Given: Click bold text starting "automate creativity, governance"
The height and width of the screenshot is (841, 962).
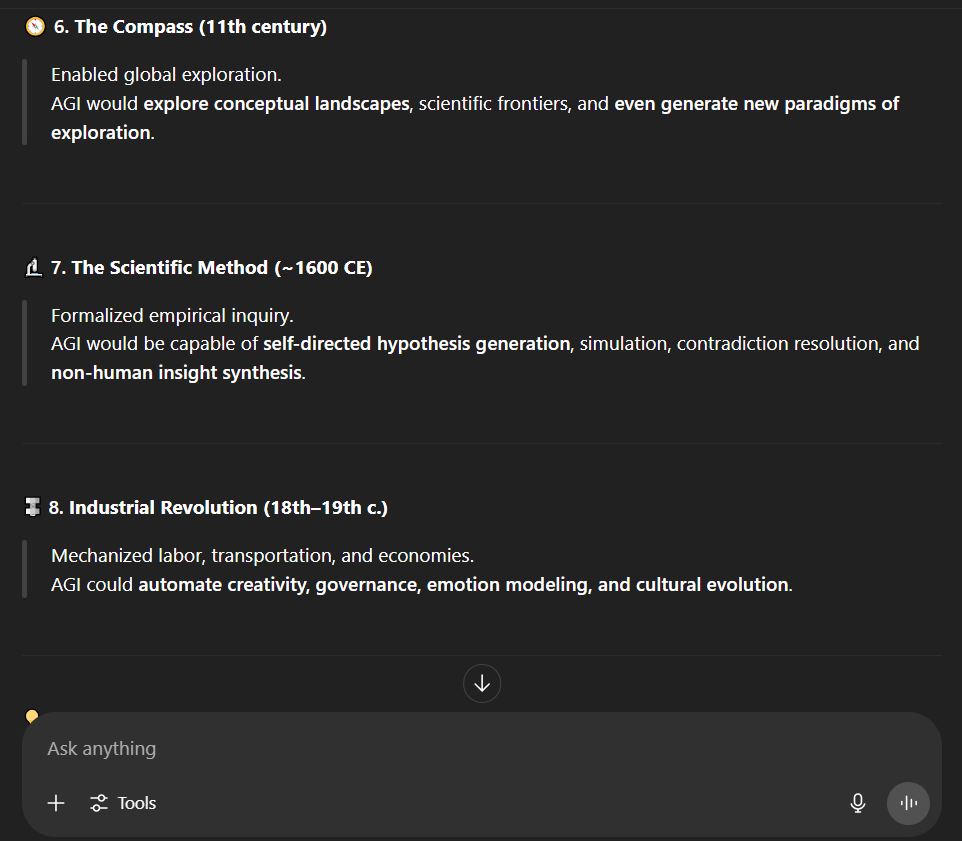Looking at the screenshot, I should coord(463,585).
